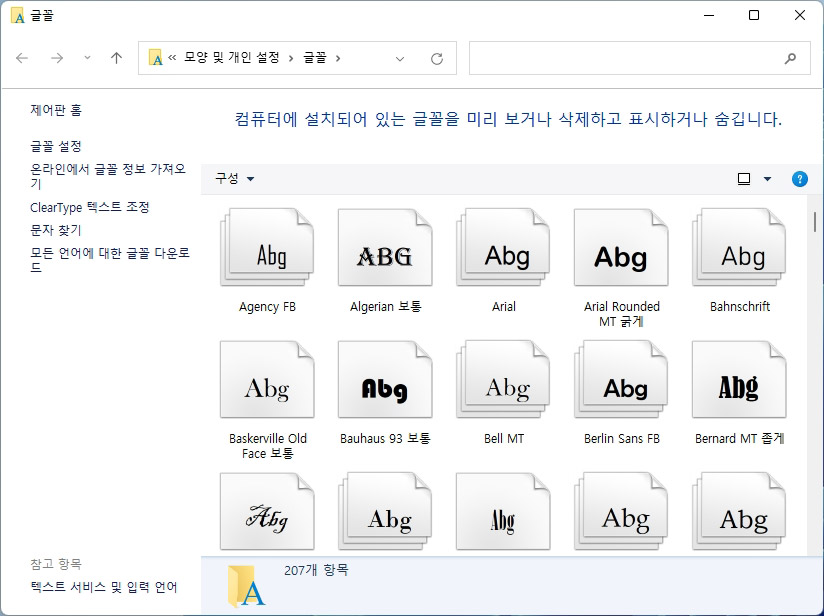Click the blue help question mark icon
This screenshot has height=616, width=824.
coord(799,178)
